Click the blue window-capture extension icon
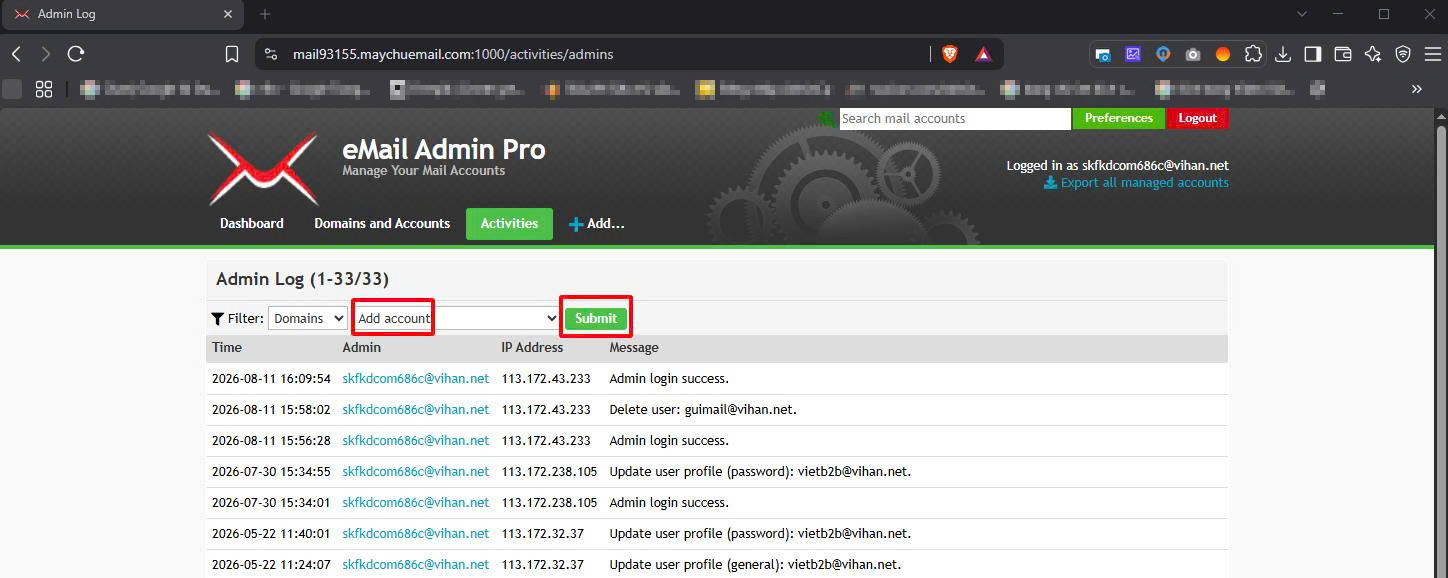The width and height of the screenshot is (1448, 578). [1103, 54]
